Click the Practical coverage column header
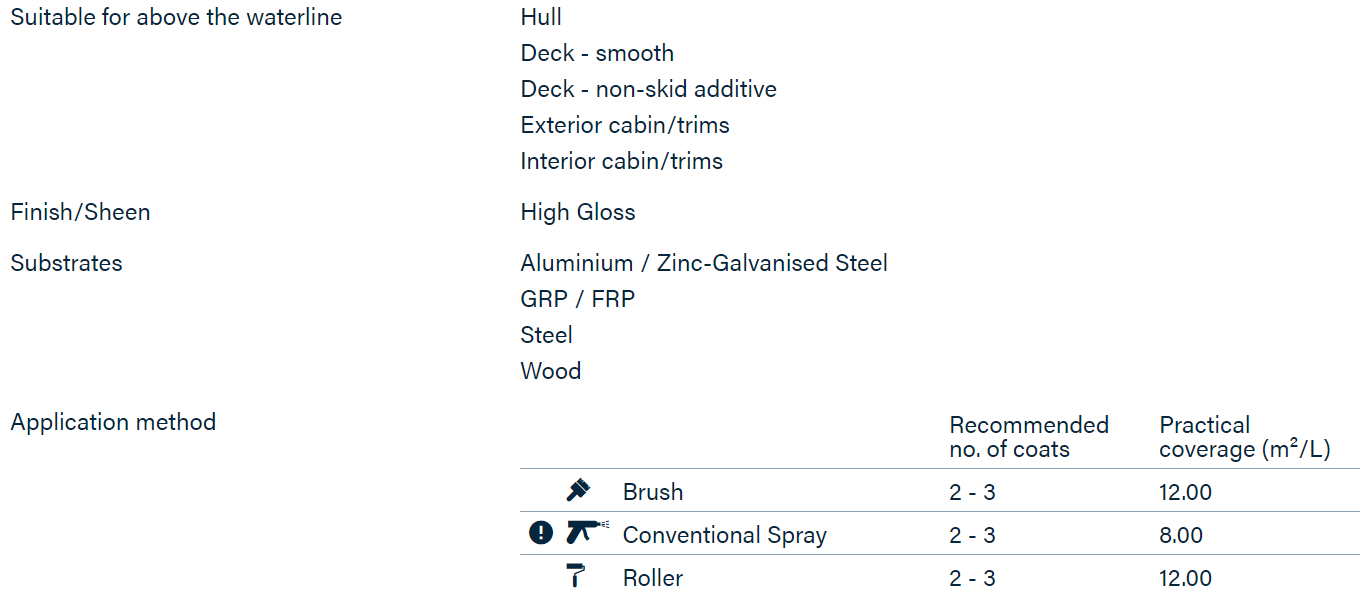This screenshot has width=1362, height=597. tap(1245, 437)
